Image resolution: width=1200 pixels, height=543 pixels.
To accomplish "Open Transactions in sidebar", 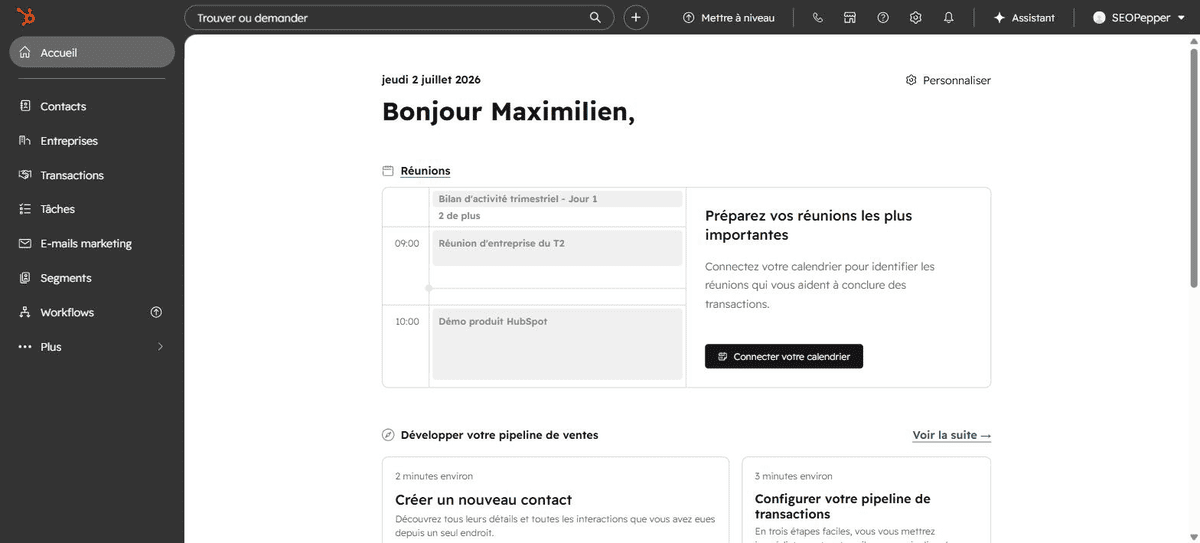I will [x=92, y=175].
